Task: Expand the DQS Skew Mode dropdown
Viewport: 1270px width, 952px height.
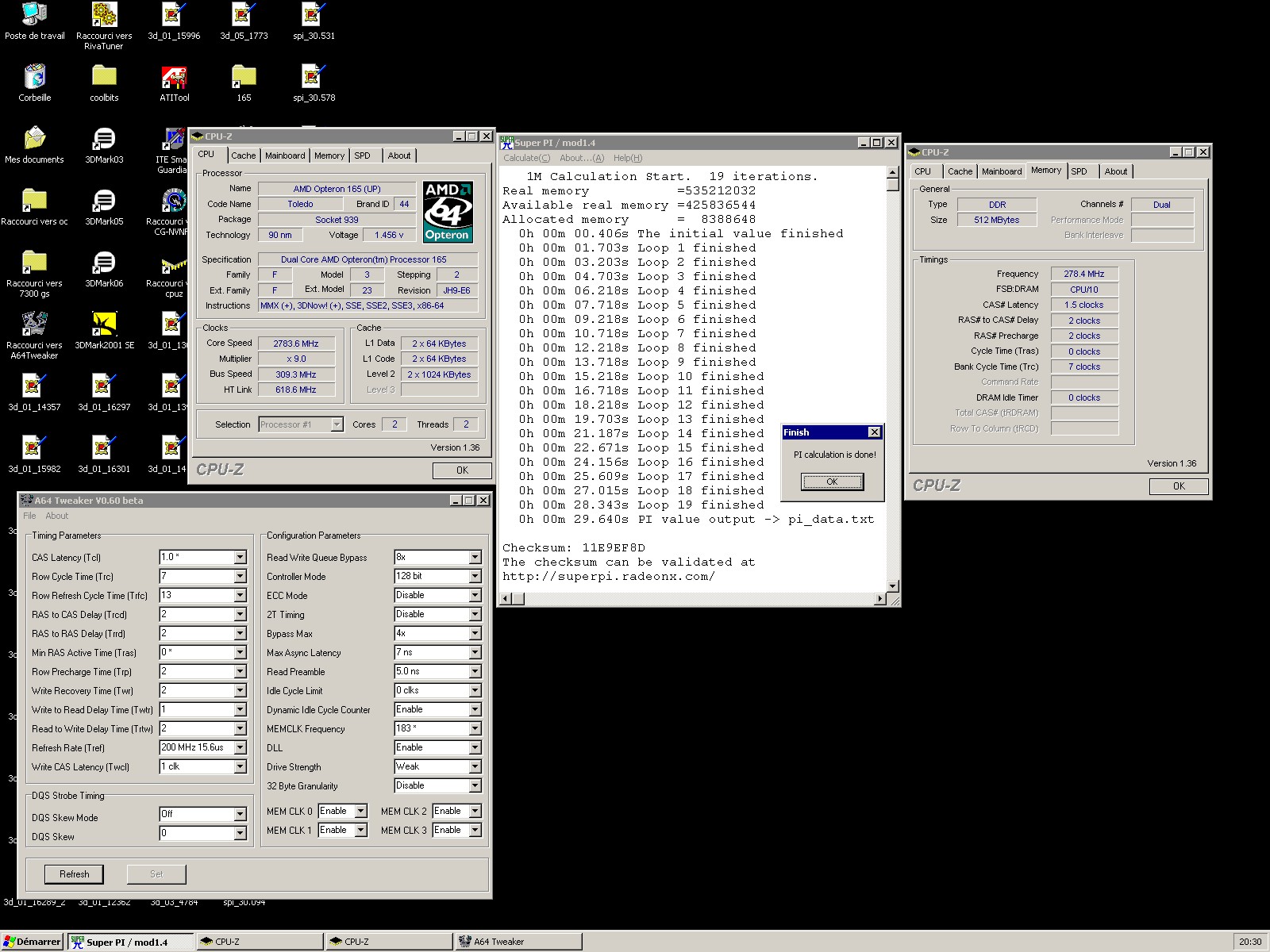Action: (240, 815)
